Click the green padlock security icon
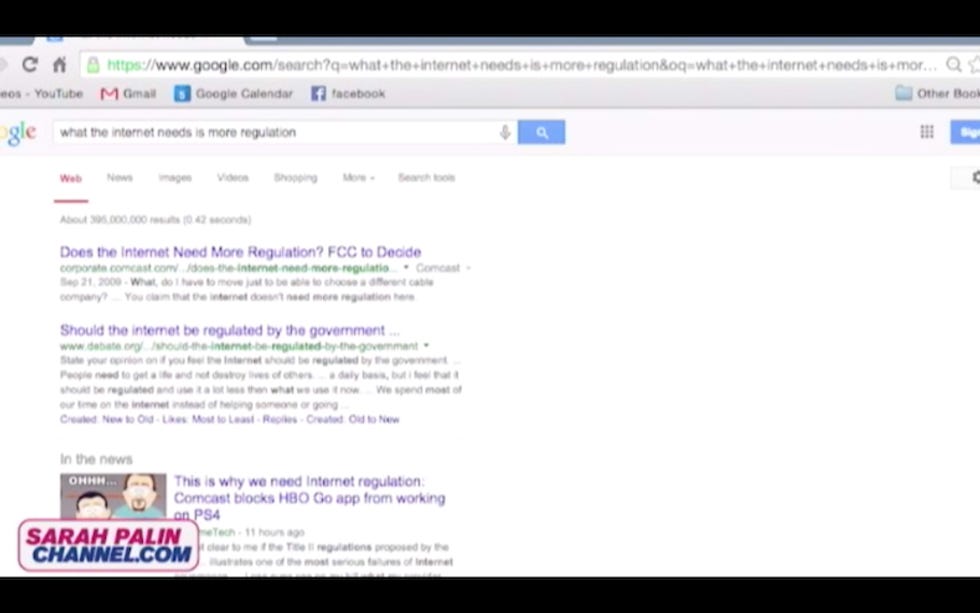This screenshot has height=613, width=980. click(x=93, y=65)
